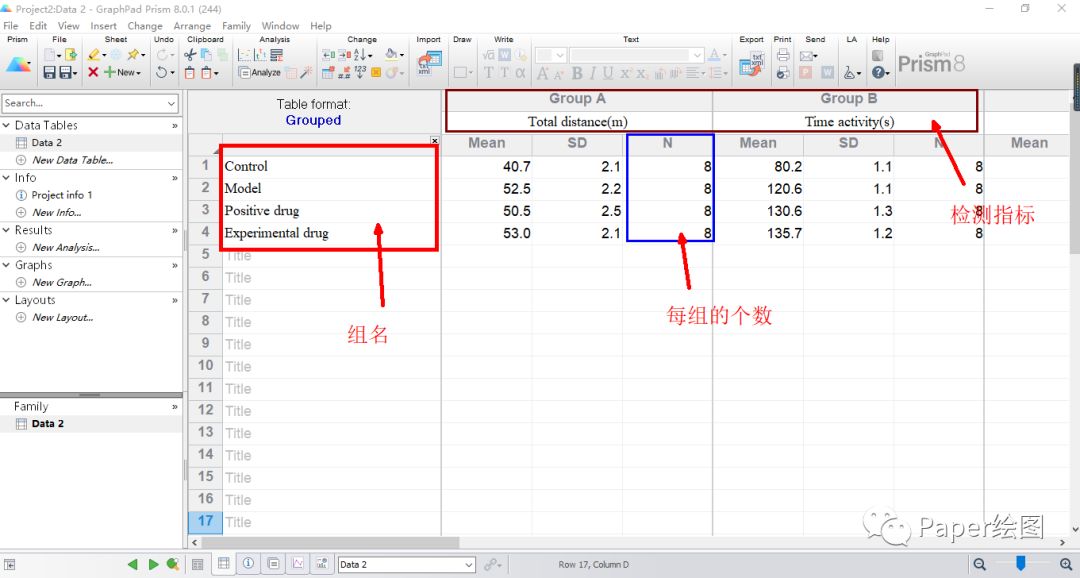1080x578 pixels.
Task: Click the LA flask icon
Action: coord(850,72)
